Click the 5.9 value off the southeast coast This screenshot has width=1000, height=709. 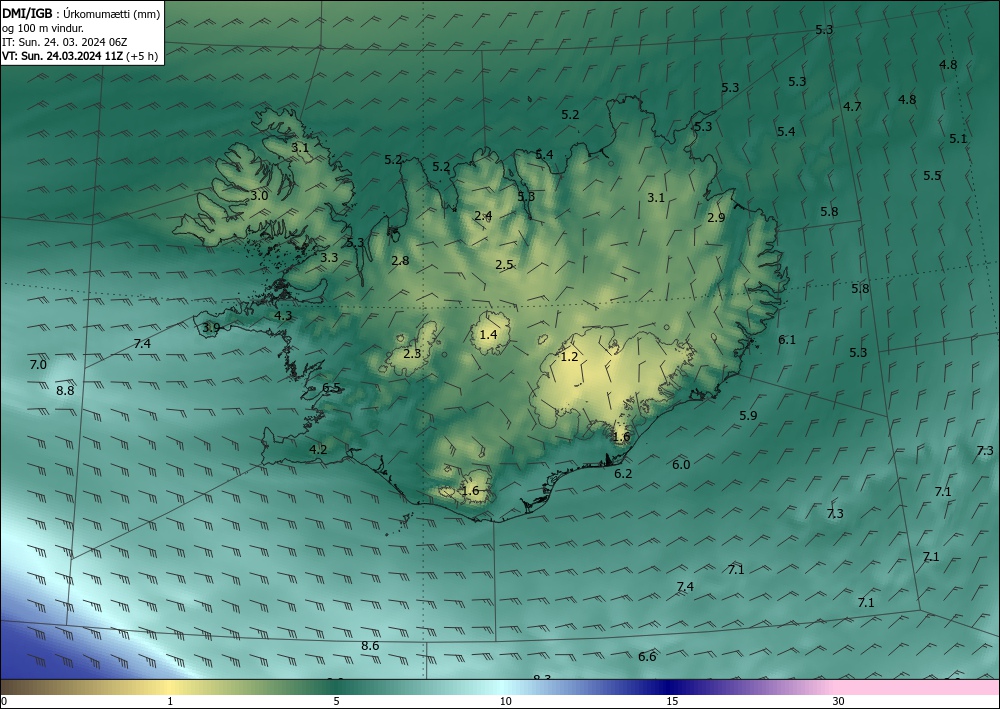(748, 416)
